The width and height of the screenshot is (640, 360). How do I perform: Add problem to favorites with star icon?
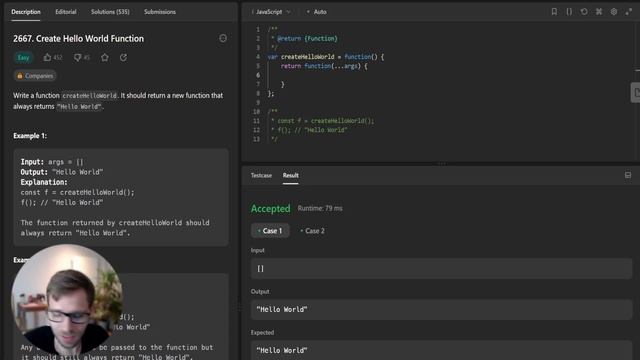coord(105,58)
